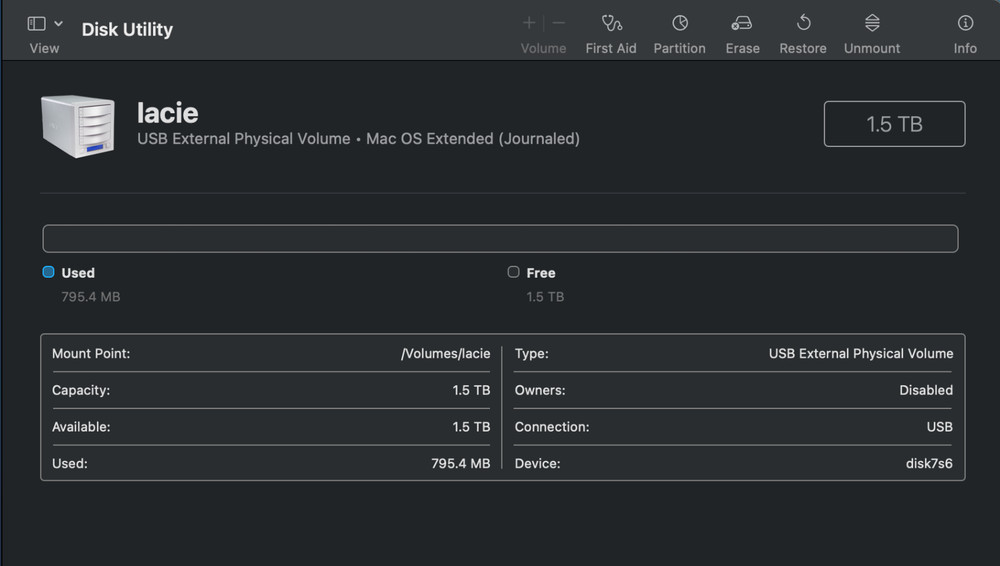This screenshot has height=566, width=1000.
Task: Click the Disk Utility window title
Action: point(127,29)
